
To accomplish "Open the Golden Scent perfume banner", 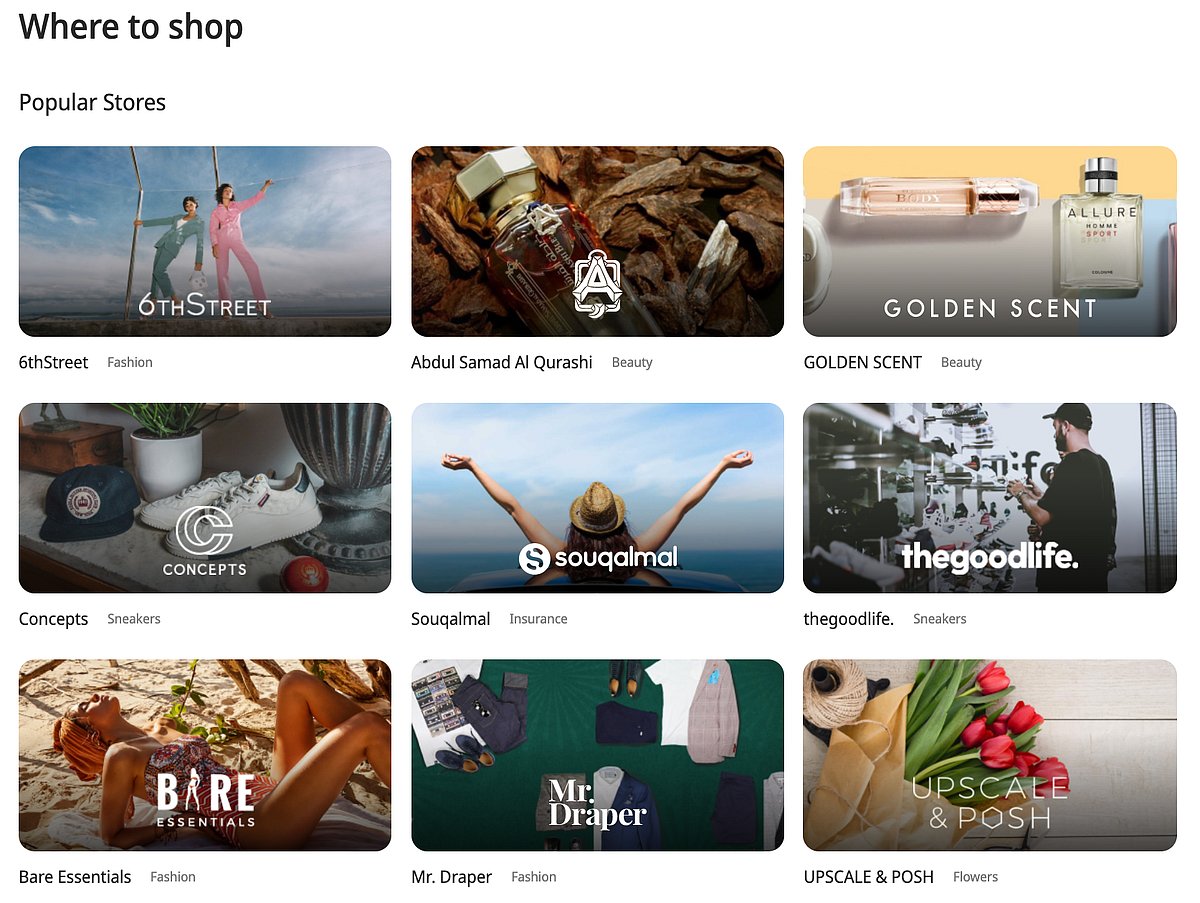I will (x=990, y=241).
